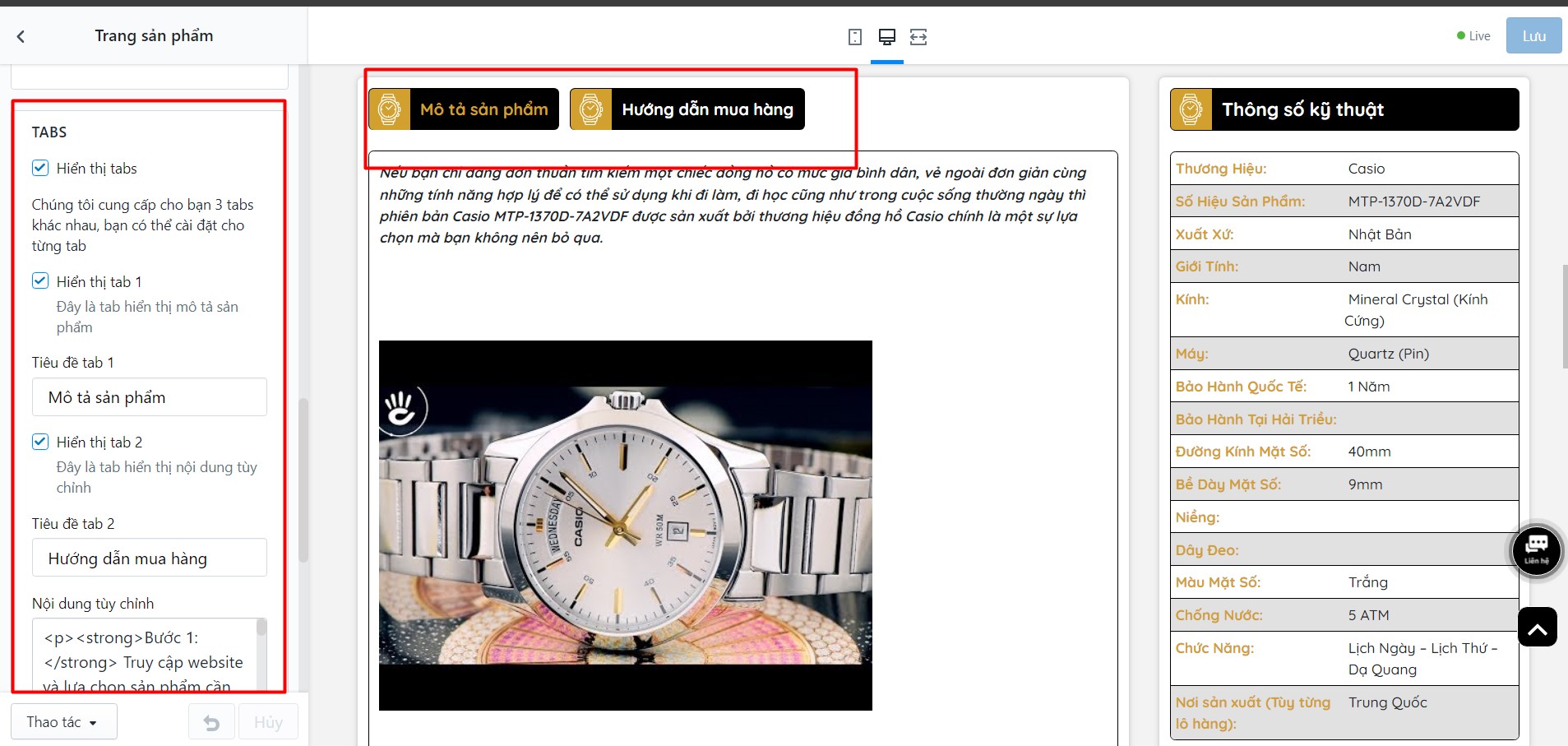Click the Bảo Hành Tại Hải Triều label
This screenshot has height=746, width=1568.
coord(1256,419)
